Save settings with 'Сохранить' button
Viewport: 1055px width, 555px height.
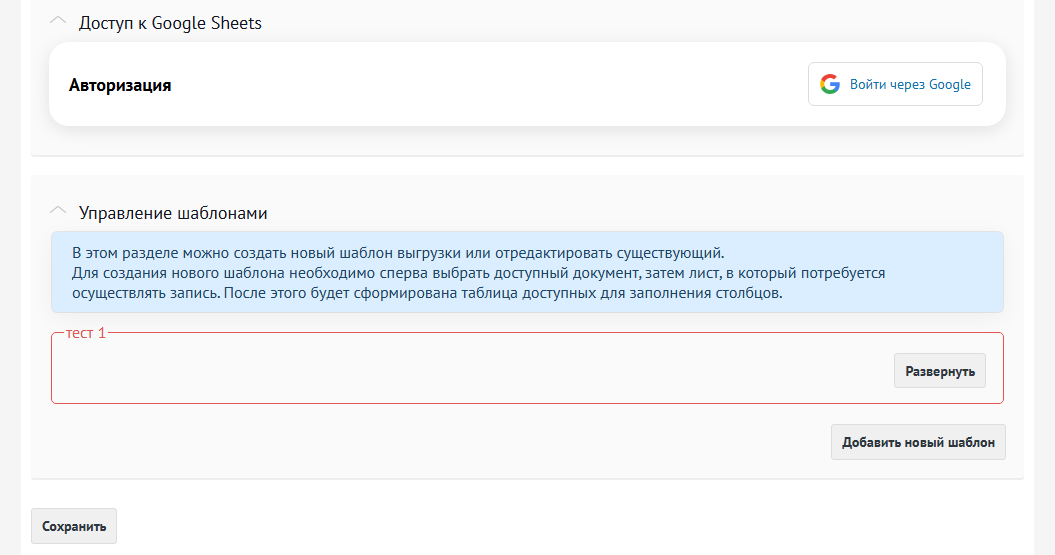pos(74,526)
